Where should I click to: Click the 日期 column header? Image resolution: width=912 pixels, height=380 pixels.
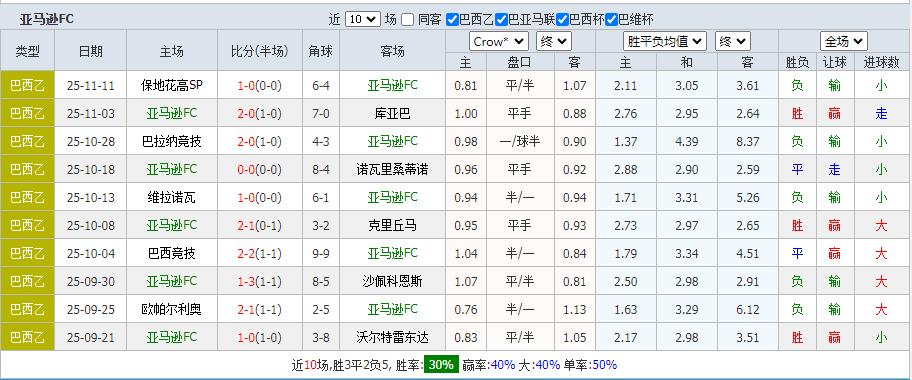pyautogui.click(x=91, y=51)
